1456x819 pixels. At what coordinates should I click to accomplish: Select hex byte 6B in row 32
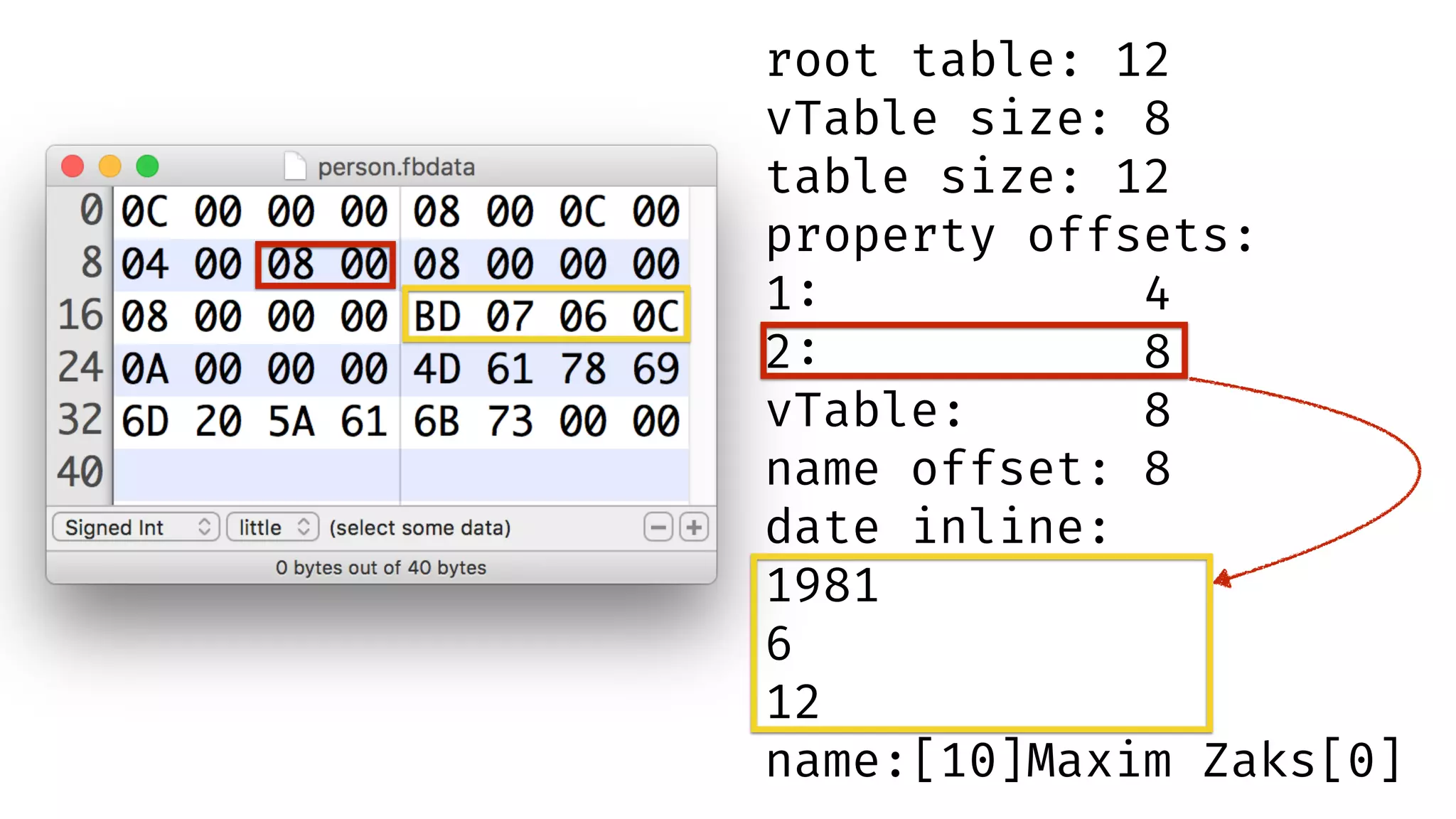[437, 421]
